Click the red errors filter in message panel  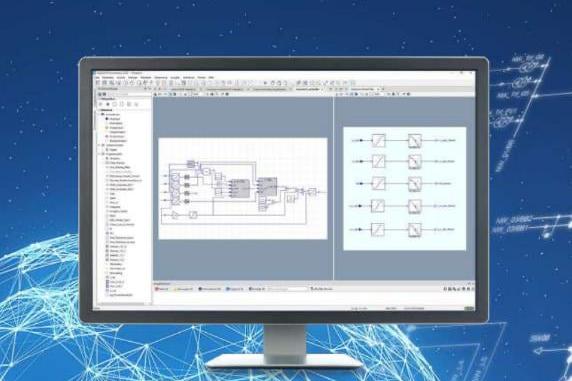tap(162, 289)
